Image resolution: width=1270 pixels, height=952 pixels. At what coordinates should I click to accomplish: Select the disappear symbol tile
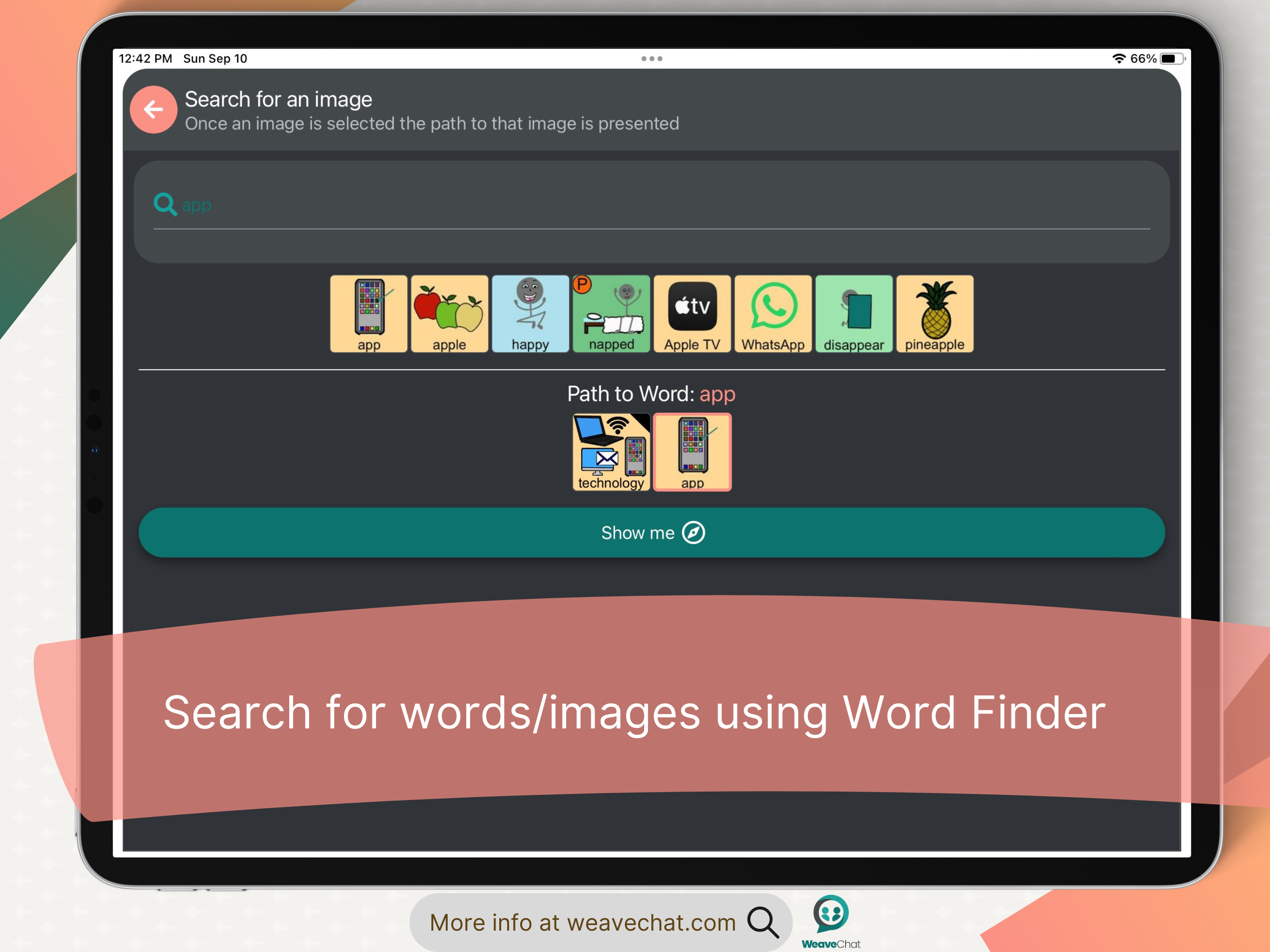point(854,313)
